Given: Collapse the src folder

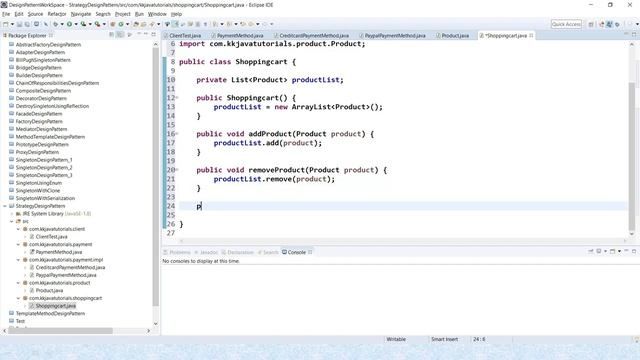Looking at the screenshot, I should [11, 221].
